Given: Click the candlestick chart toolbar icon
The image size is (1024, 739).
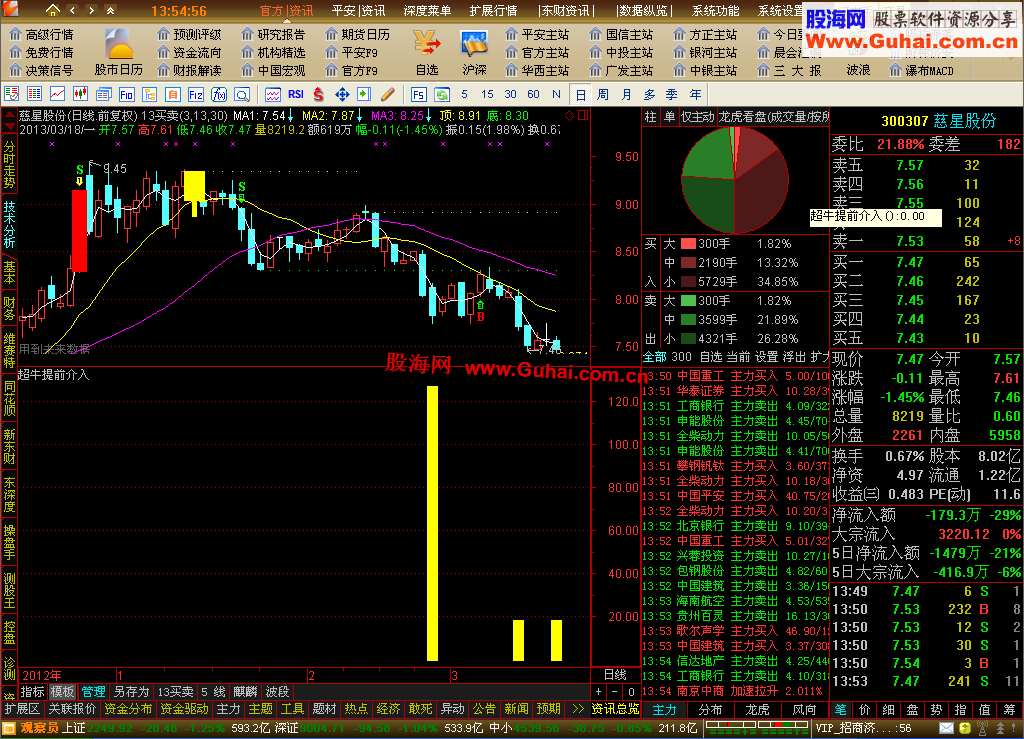Looking at the screenshot, I should coord(80,95).
